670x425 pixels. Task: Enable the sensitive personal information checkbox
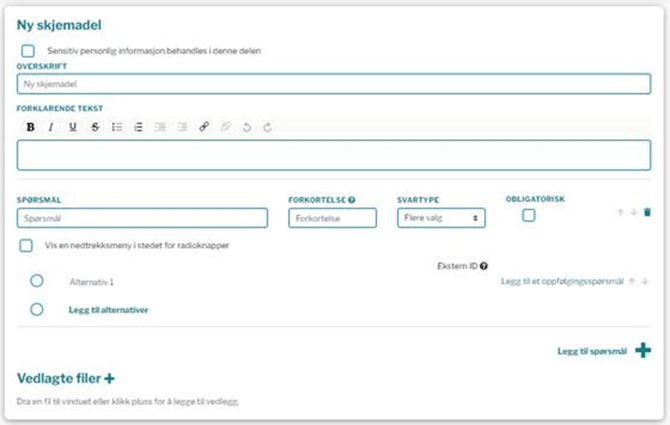[x=28, y=51]
